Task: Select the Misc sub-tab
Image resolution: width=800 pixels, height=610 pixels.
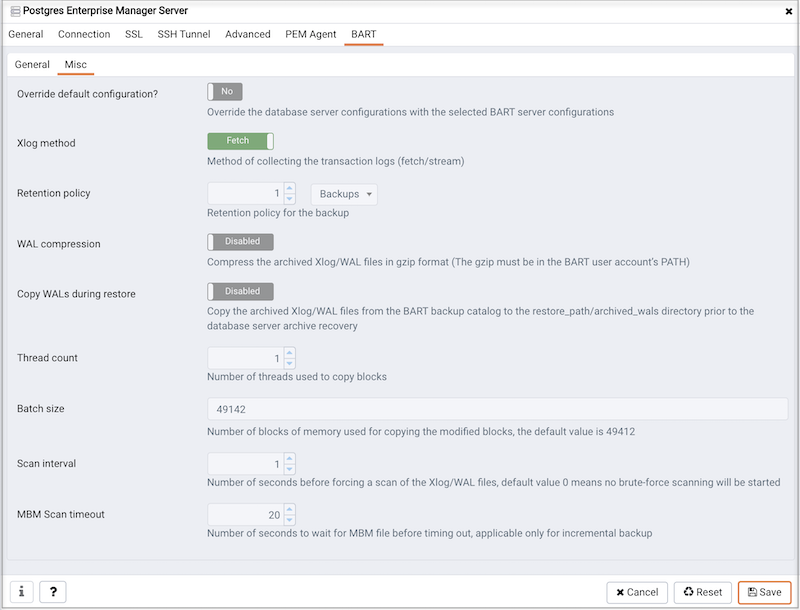Action: (76, 65)
